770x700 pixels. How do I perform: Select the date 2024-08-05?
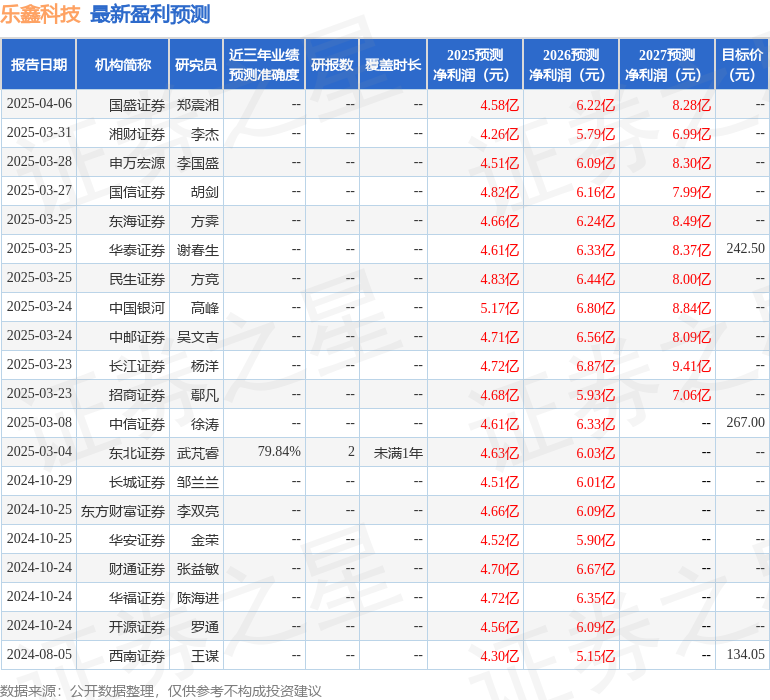pos(39,654)
